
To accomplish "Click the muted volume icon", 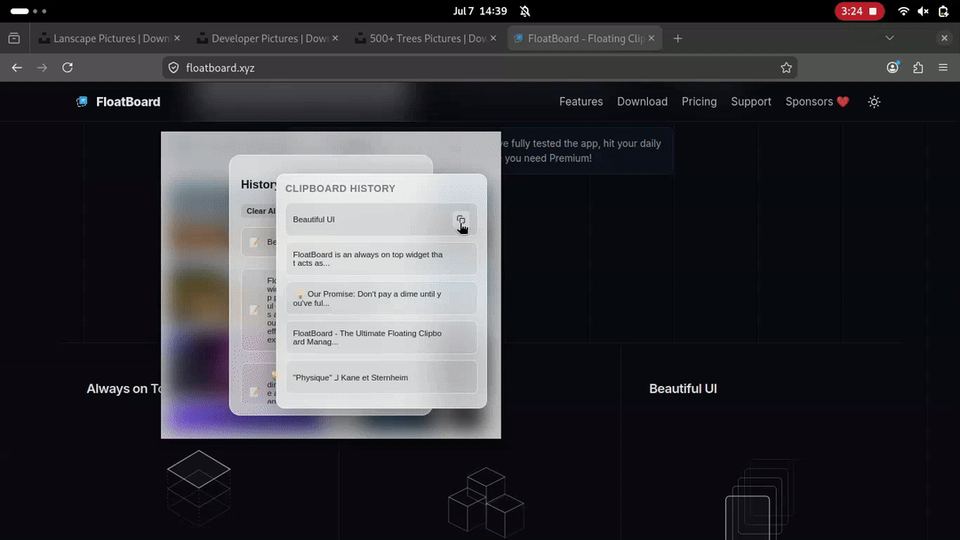I will pyautogui.click(x=923, y=11).
